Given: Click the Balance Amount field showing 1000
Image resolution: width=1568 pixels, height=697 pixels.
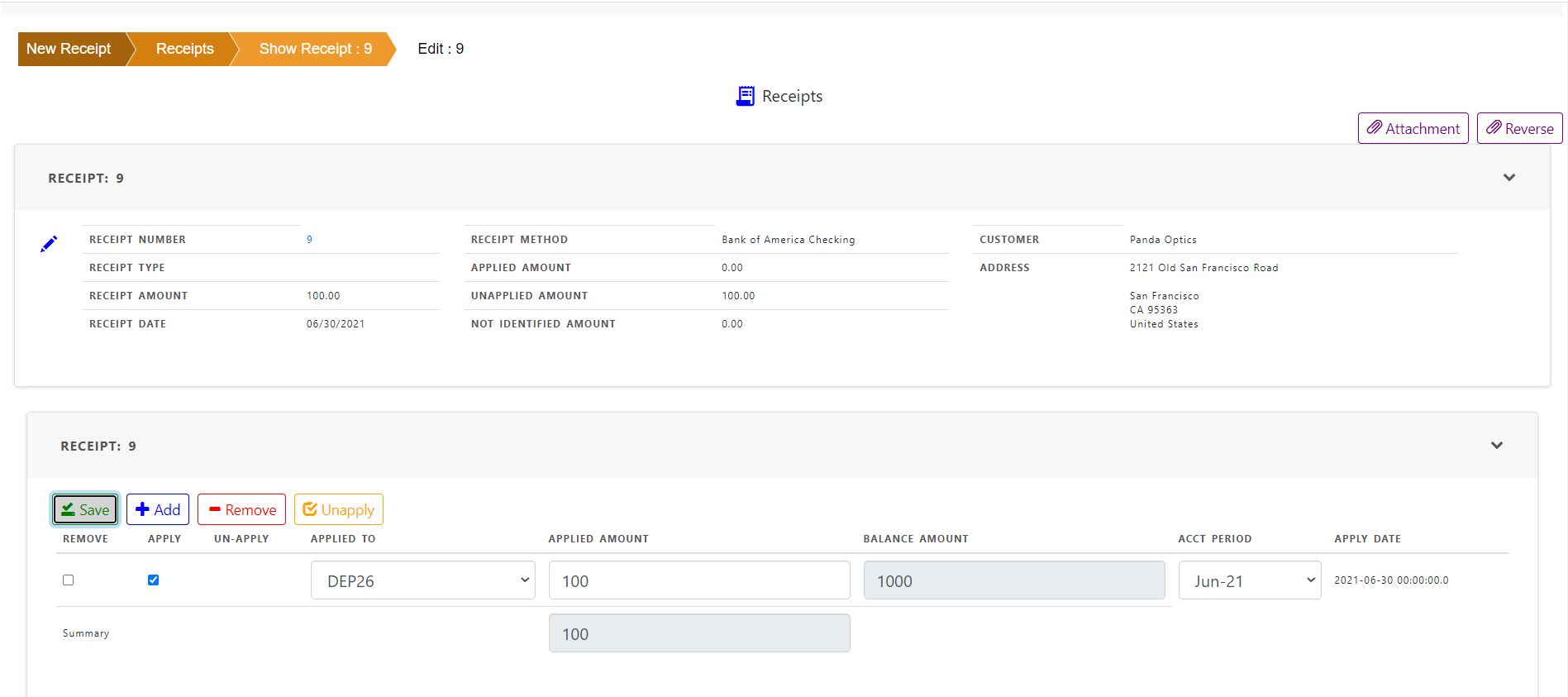Looking at the screenshot, I should [x=1014, y=580].
